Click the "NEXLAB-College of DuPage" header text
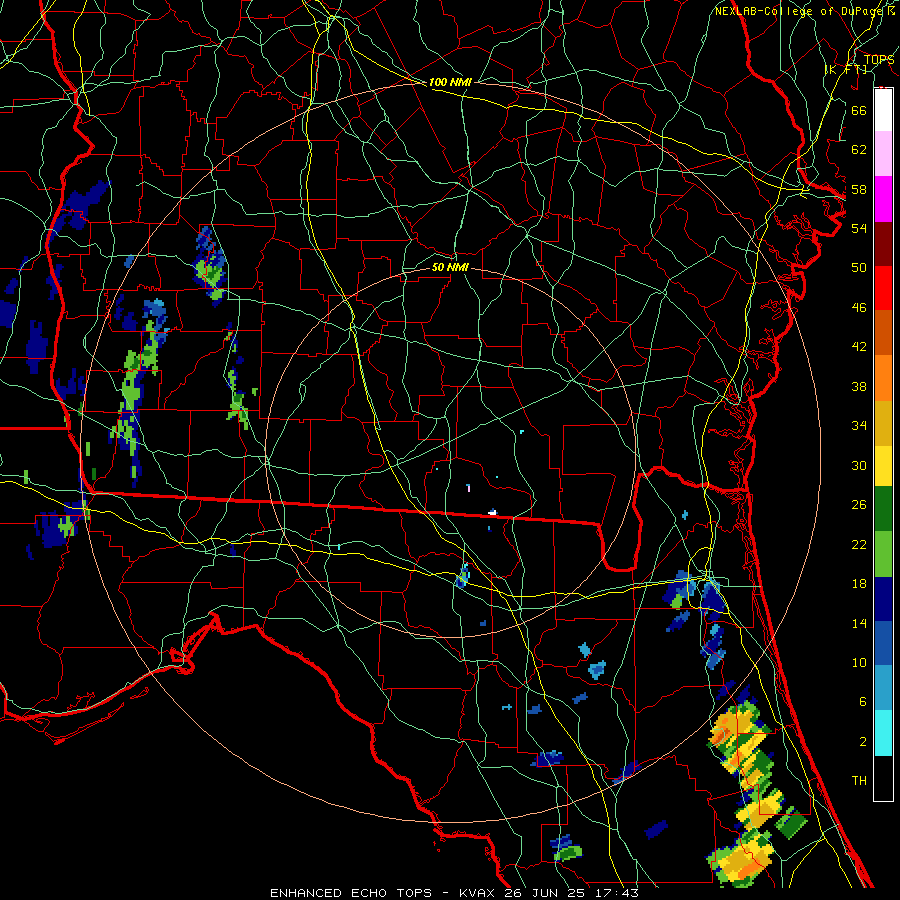The width and height of the screenshot is (900, 900). pyautogui.click(x=800, y=11)
